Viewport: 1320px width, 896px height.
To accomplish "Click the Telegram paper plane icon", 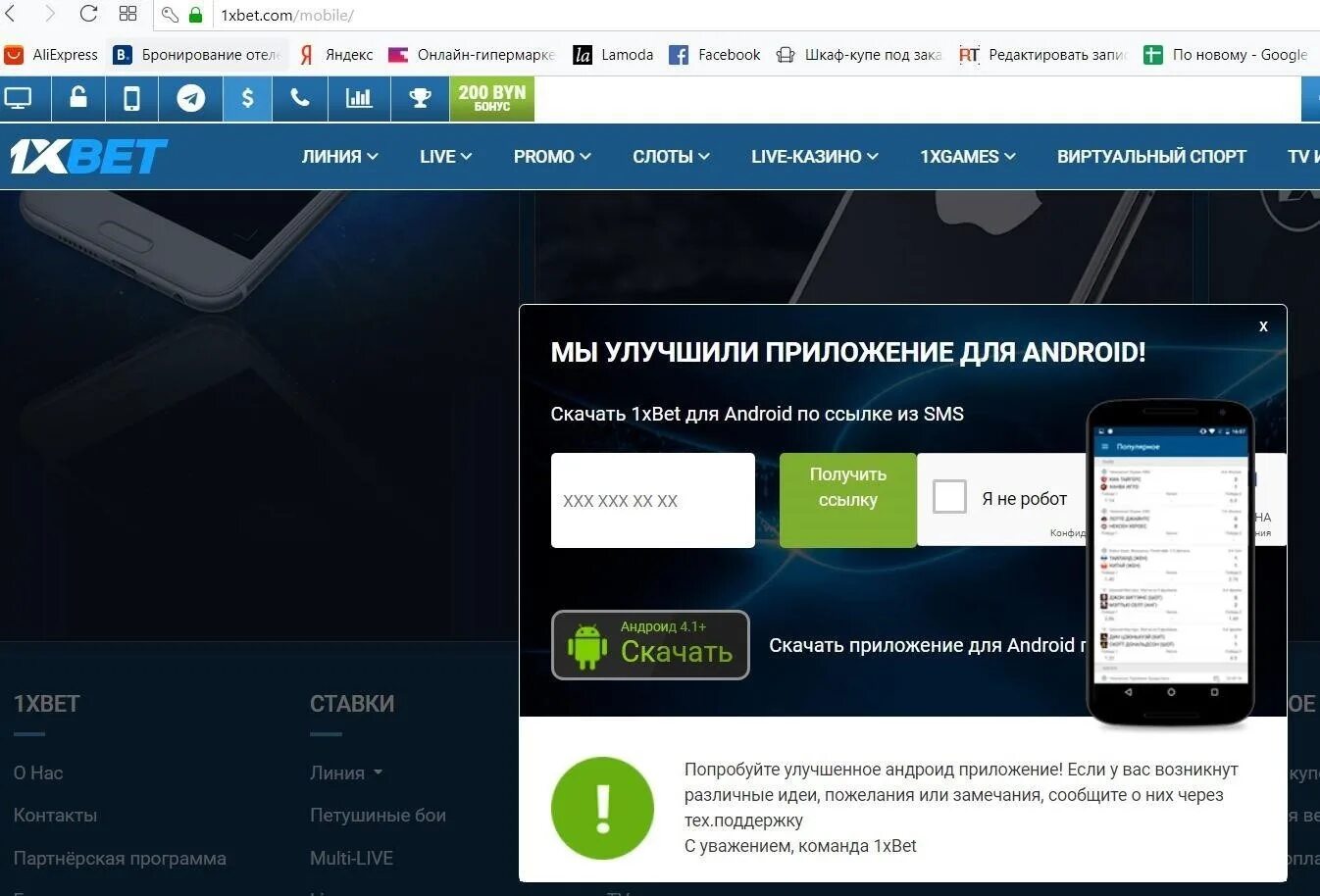I will pos(190,98).
